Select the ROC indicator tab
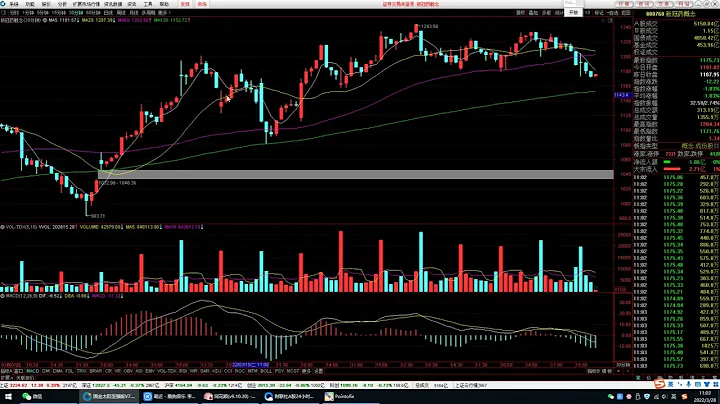720x404 pixels. coord(239,371)
